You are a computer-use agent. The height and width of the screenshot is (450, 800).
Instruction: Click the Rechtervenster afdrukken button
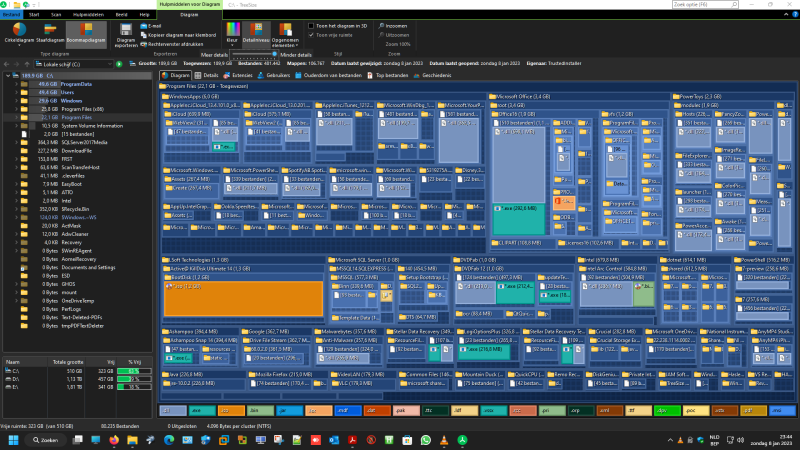179,43
